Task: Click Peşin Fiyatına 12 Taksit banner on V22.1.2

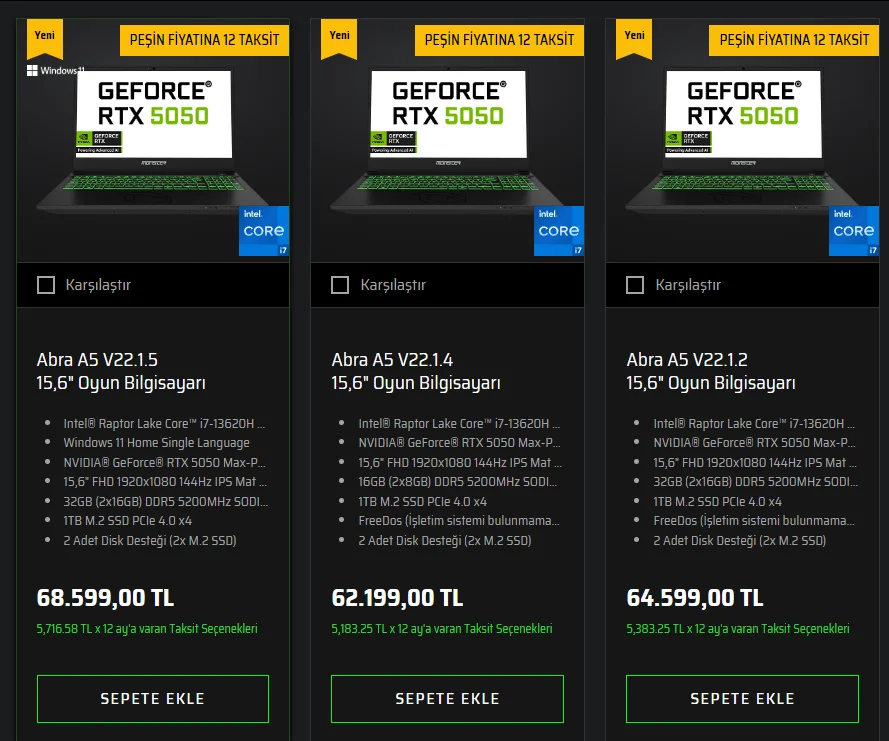Action: 794,40
